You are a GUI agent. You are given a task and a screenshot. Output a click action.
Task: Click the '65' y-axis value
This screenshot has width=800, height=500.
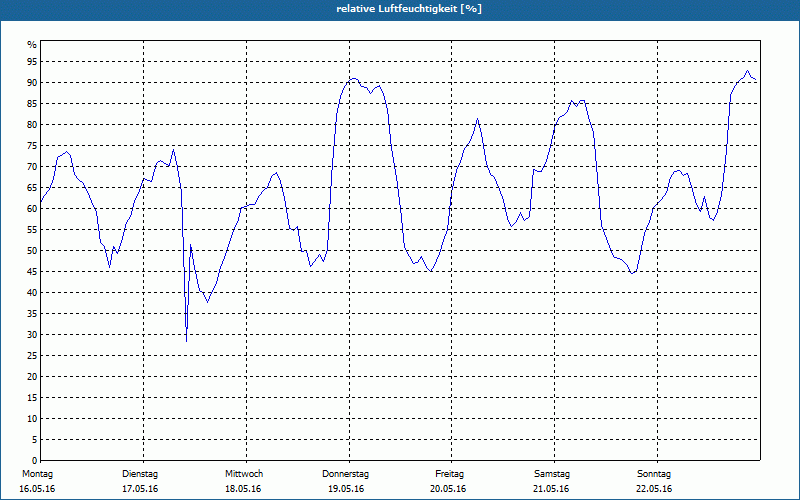click(x=32, y=187)
